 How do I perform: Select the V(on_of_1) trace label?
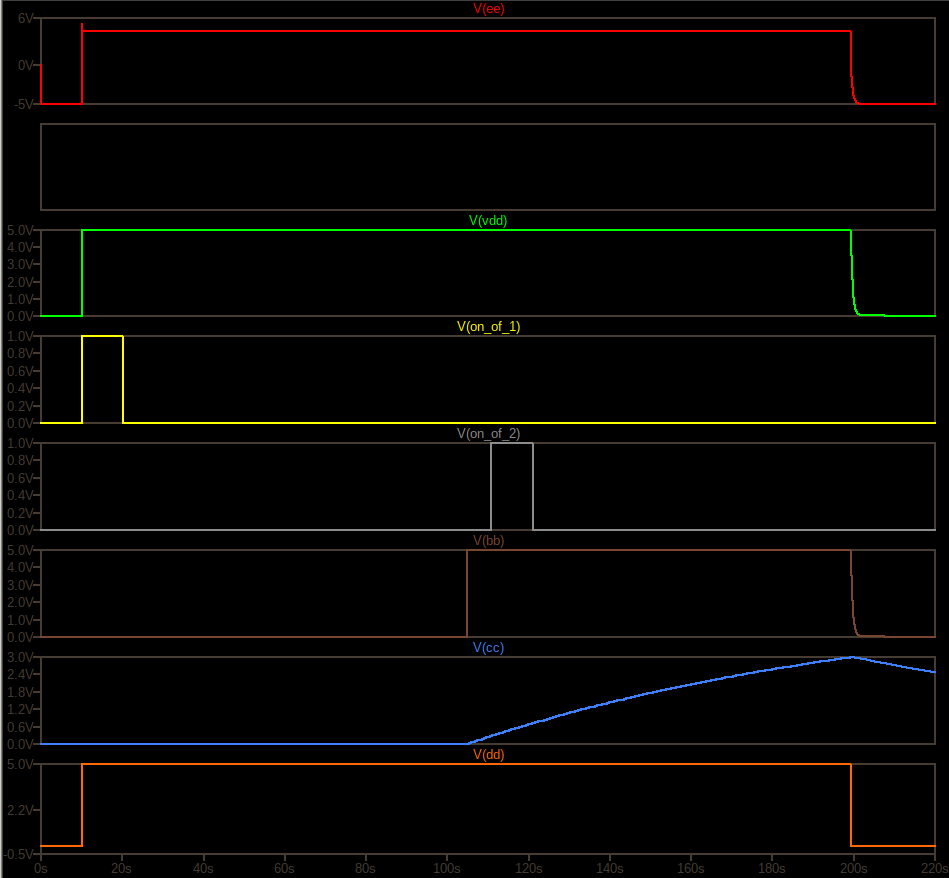(488, 327)
